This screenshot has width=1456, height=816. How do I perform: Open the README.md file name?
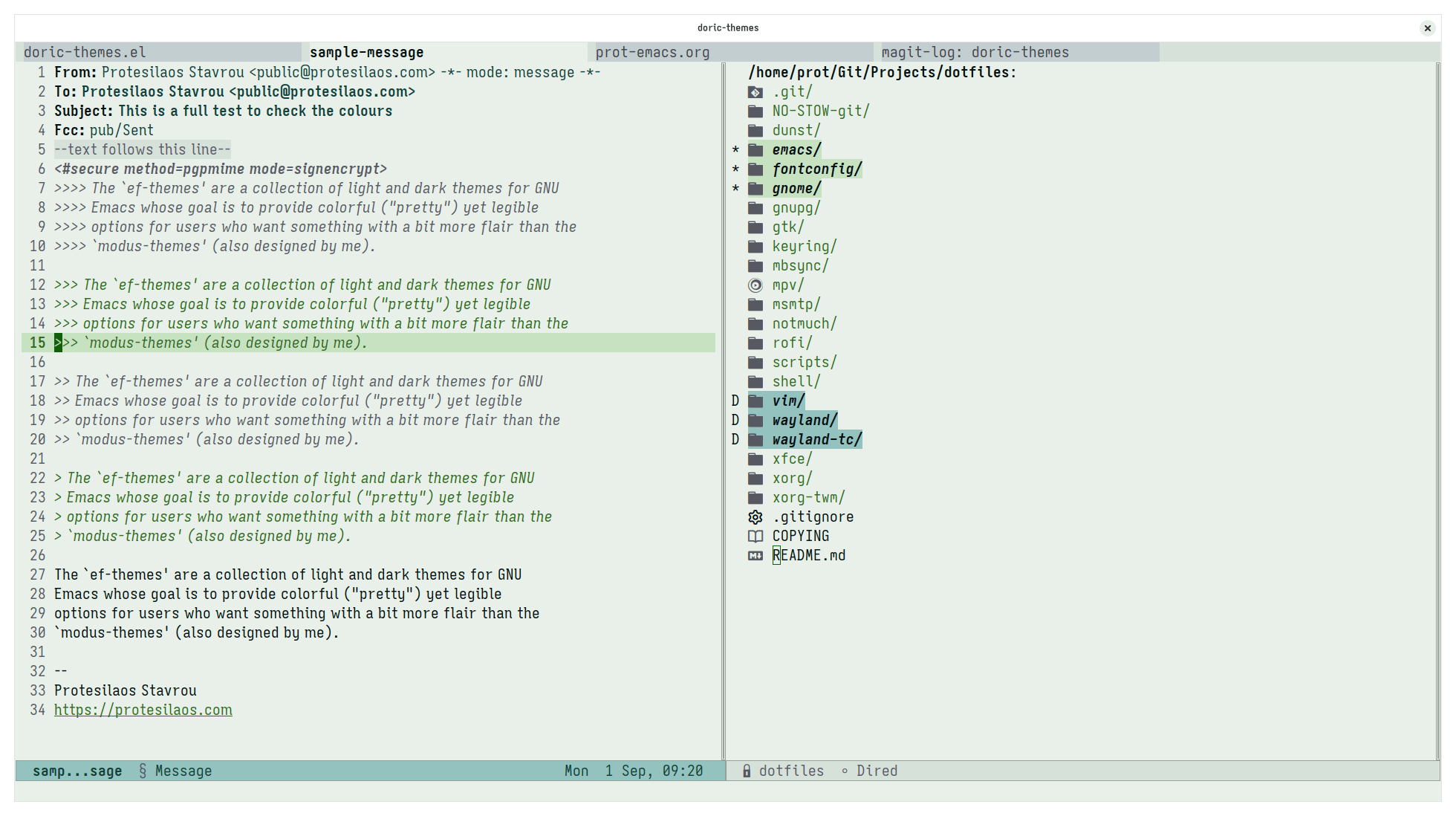[808, 556]
